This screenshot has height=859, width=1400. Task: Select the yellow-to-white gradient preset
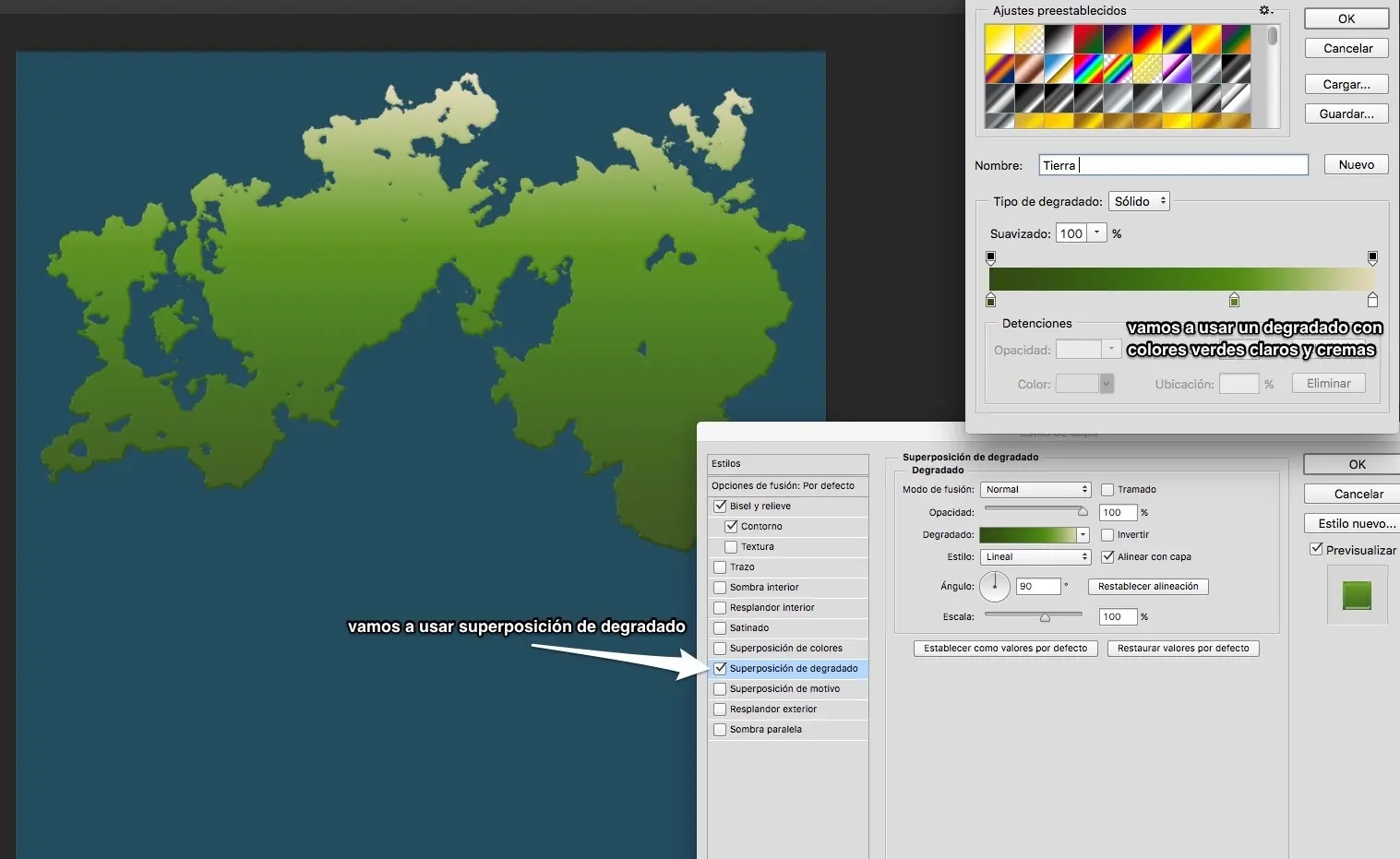999,39
